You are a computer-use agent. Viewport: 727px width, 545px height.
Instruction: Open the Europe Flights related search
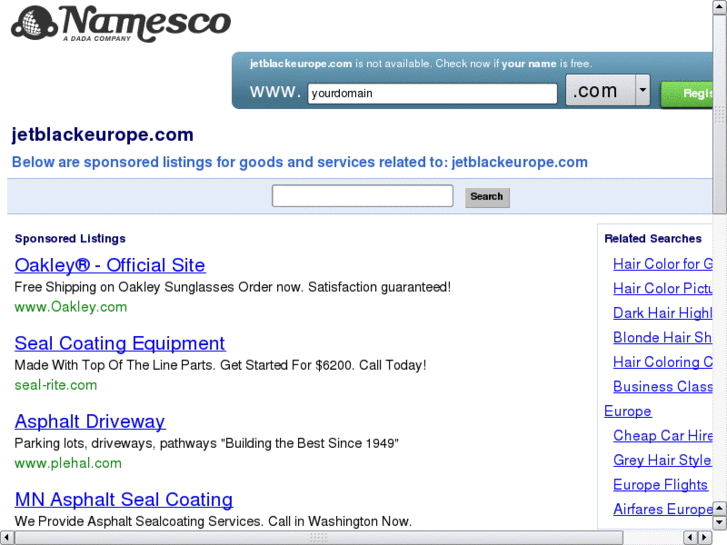click(x=660, y=485)
